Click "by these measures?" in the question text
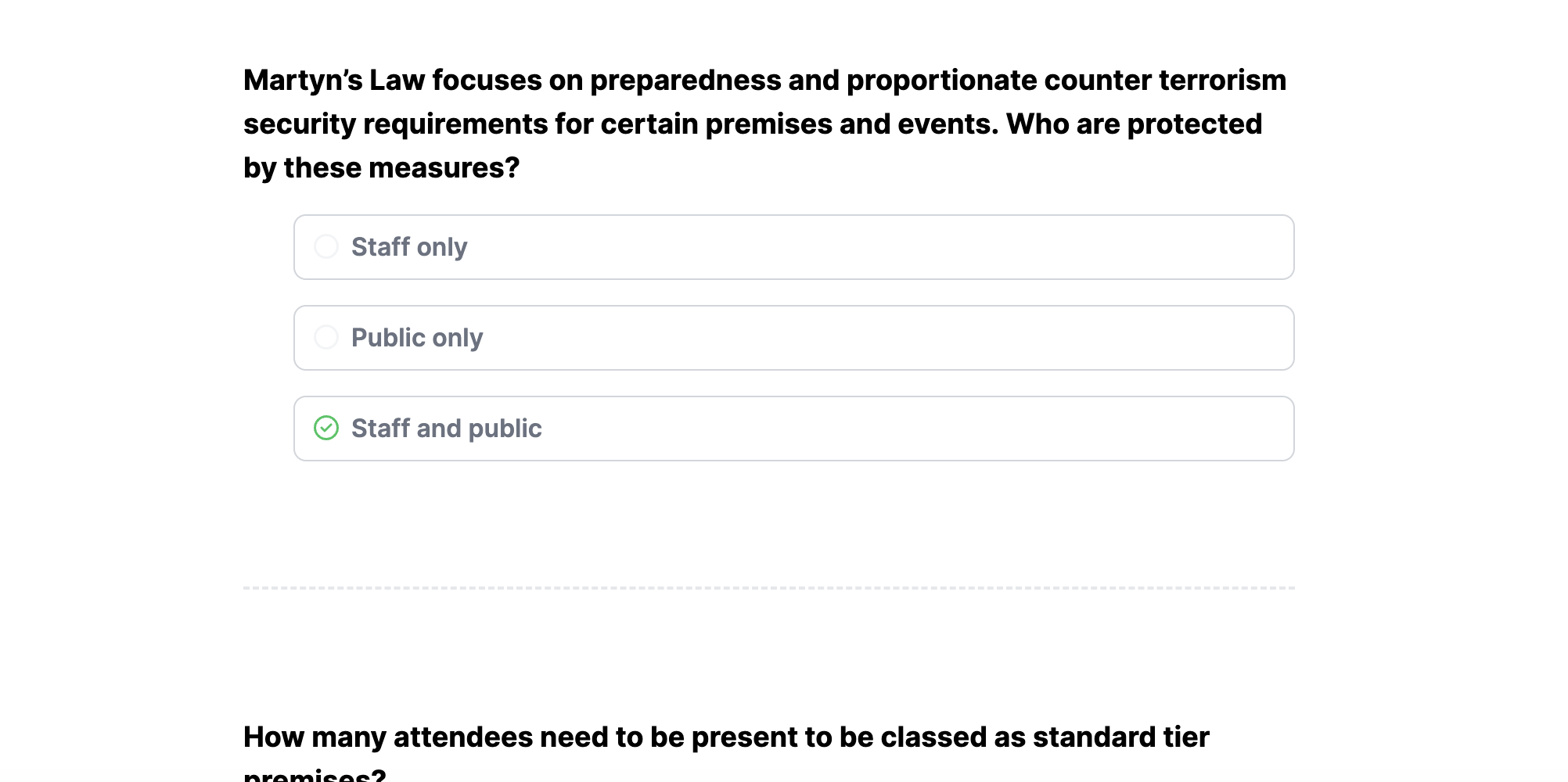Screen dimensions: 1568x782 click(381, 168)
